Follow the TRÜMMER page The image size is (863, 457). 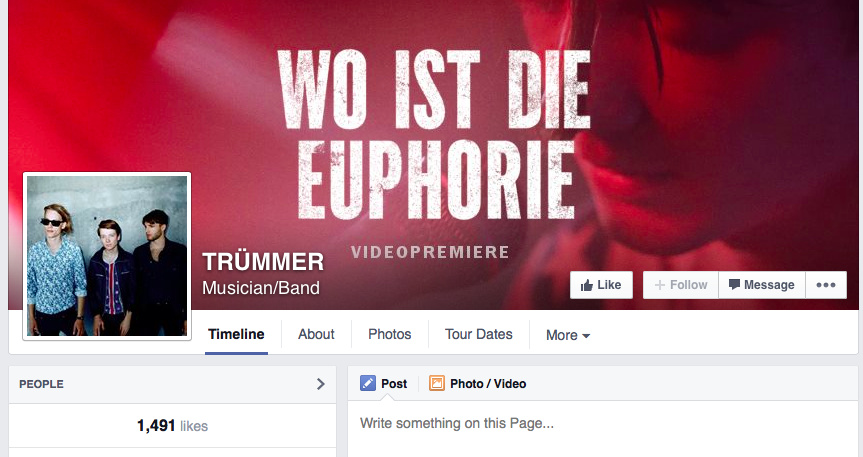tap(681, 285)
